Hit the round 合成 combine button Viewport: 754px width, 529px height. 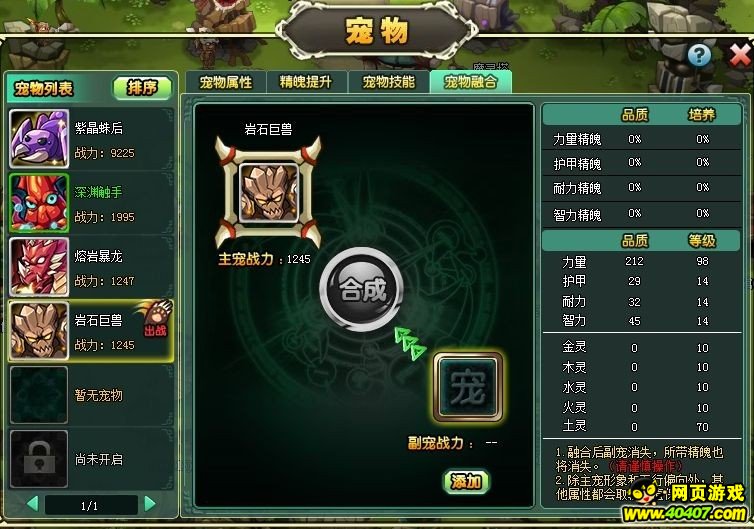point(362,290)
